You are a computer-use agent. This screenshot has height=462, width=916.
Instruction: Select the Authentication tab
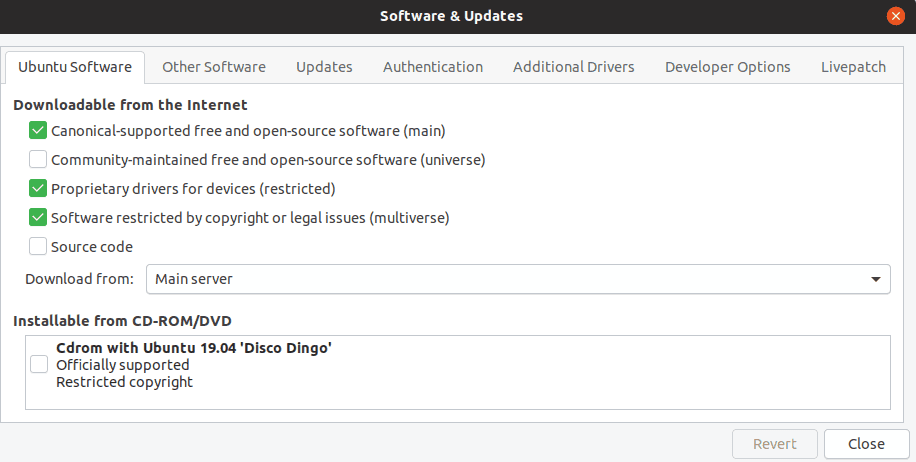433,67
